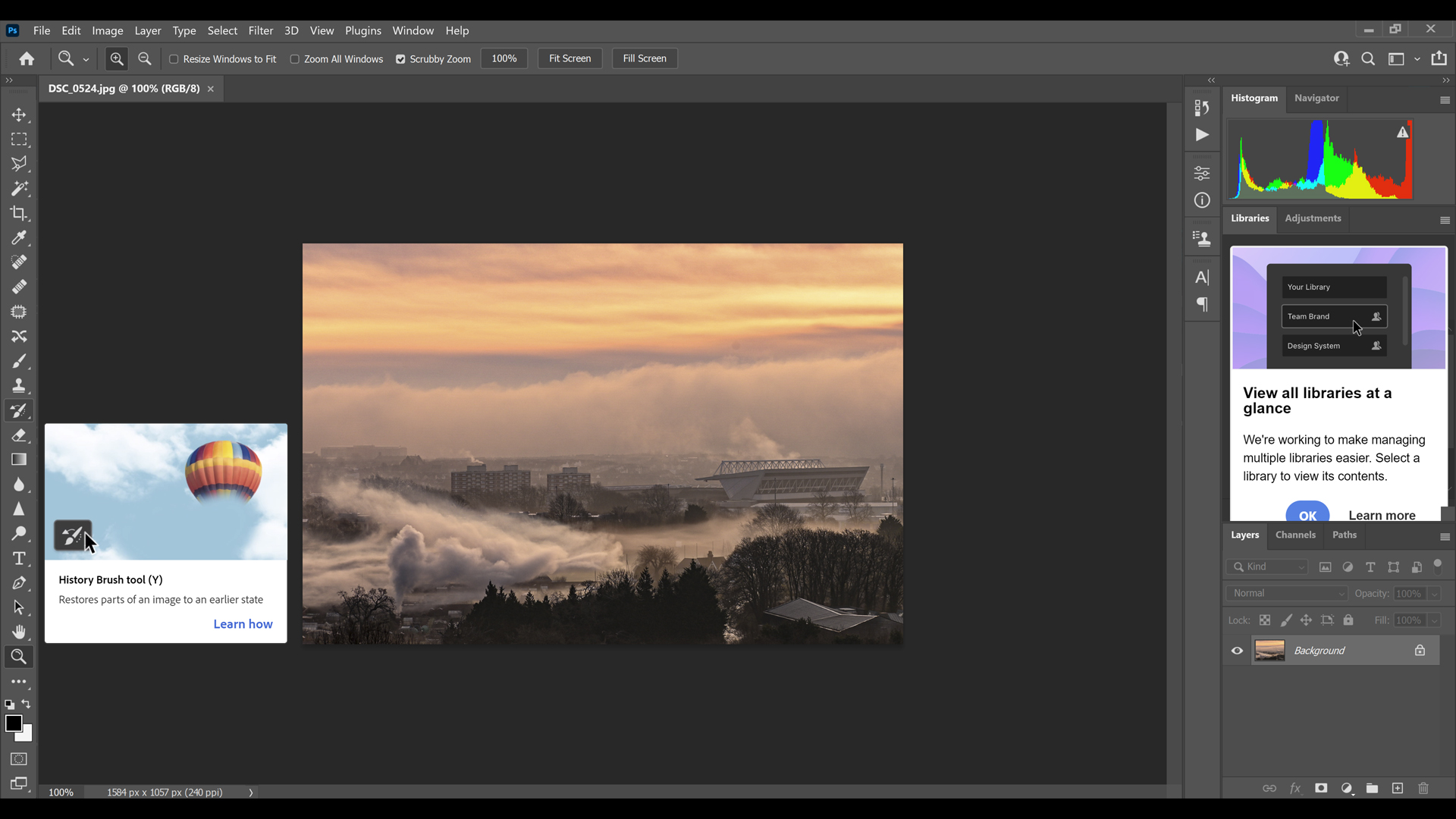This screenshot has height=819, width=1456.
Task: Pick the Eyedropper tool
Action: point(19,237)
